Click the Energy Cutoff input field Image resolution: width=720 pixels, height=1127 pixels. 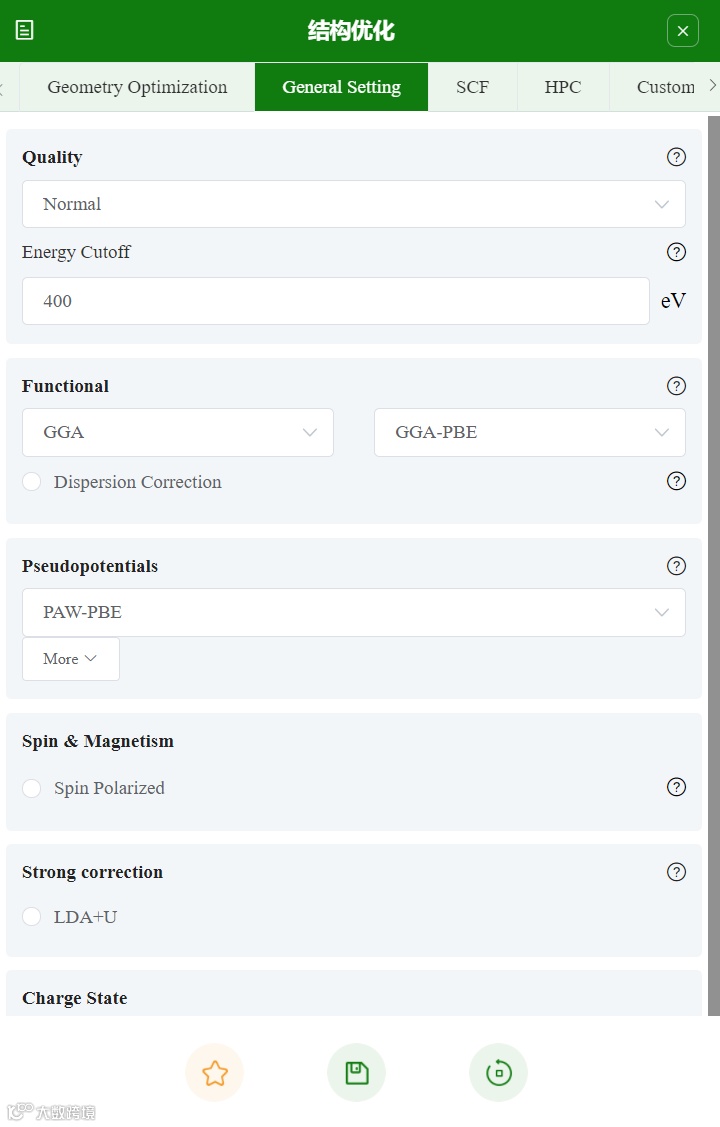click(335, 301)
